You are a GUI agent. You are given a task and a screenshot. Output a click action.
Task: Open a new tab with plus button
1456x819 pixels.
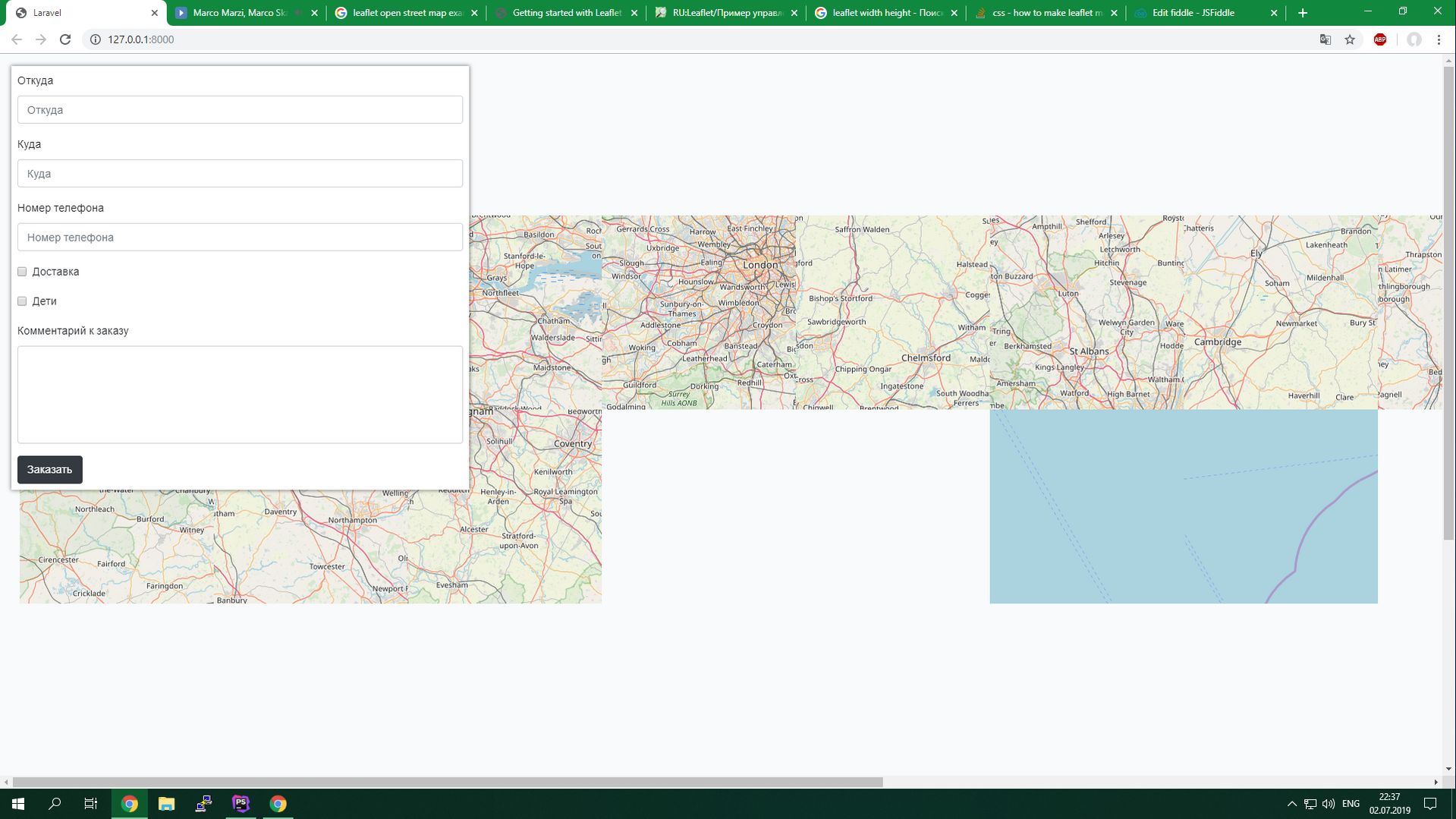(1303, 13)
